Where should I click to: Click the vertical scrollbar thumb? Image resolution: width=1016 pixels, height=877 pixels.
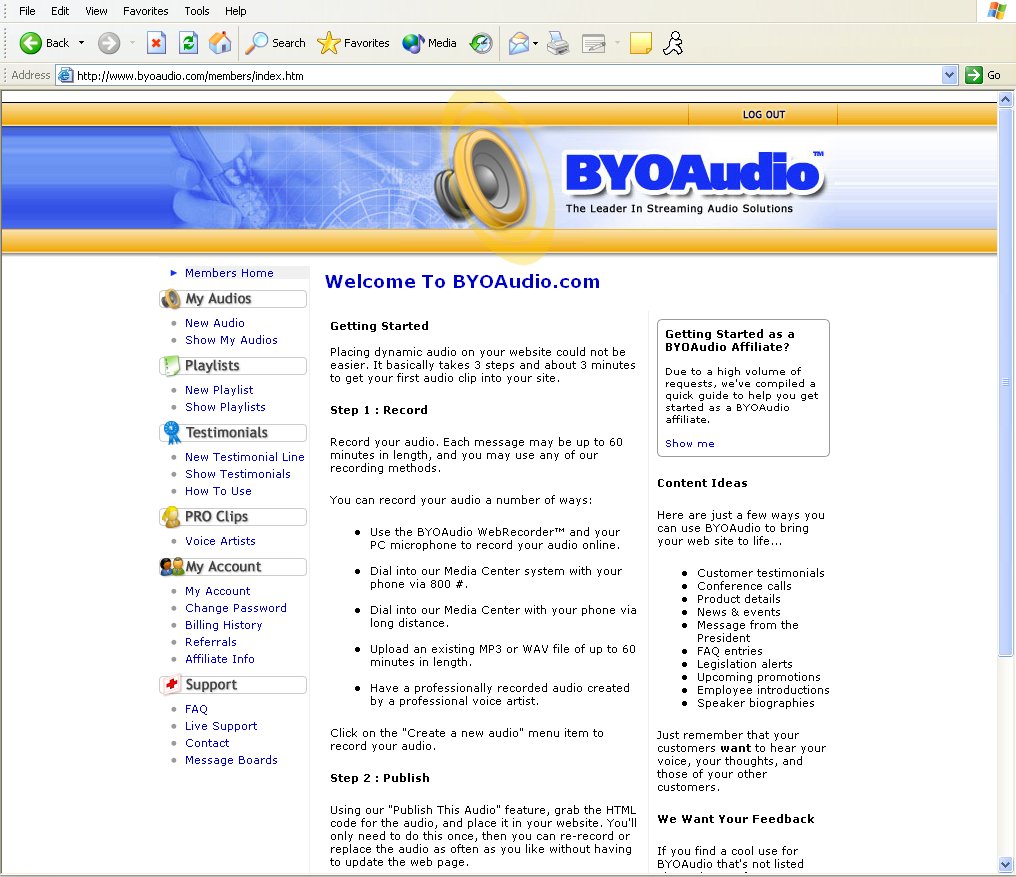tap(1005, 382)
